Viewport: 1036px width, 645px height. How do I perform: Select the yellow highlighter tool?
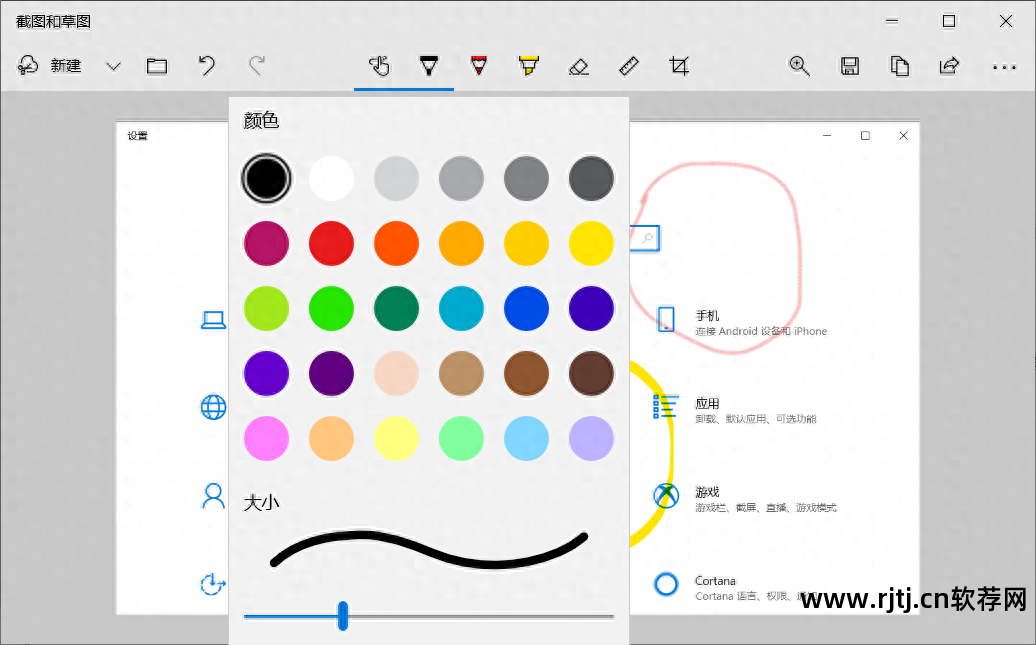tap(528, 66)
